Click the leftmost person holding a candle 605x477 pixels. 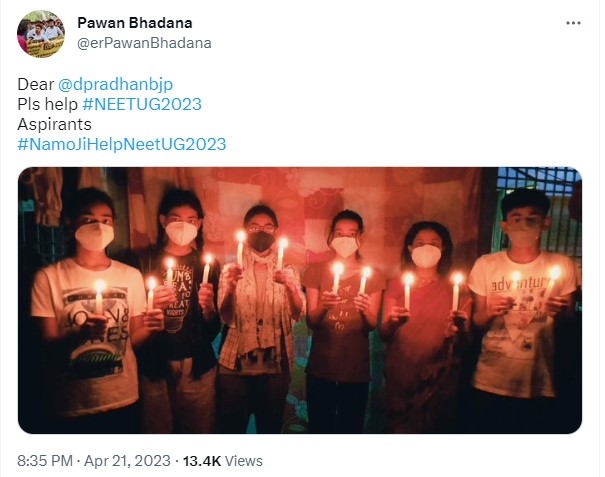click(87, 309)
